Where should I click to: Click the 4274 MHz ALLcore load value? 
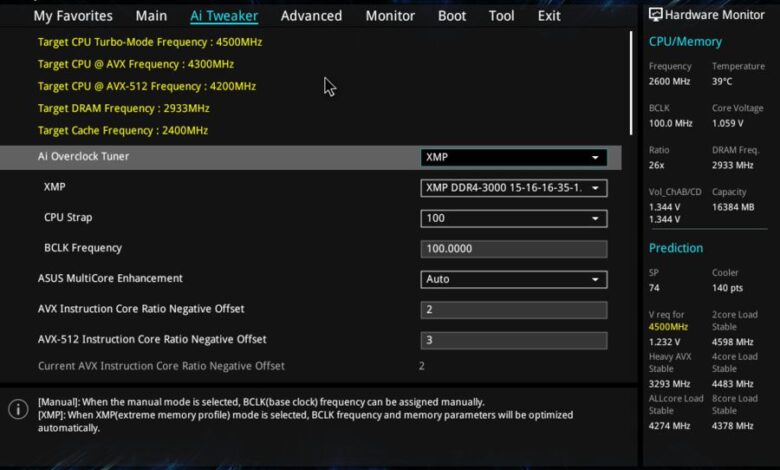tap(669, 426)
